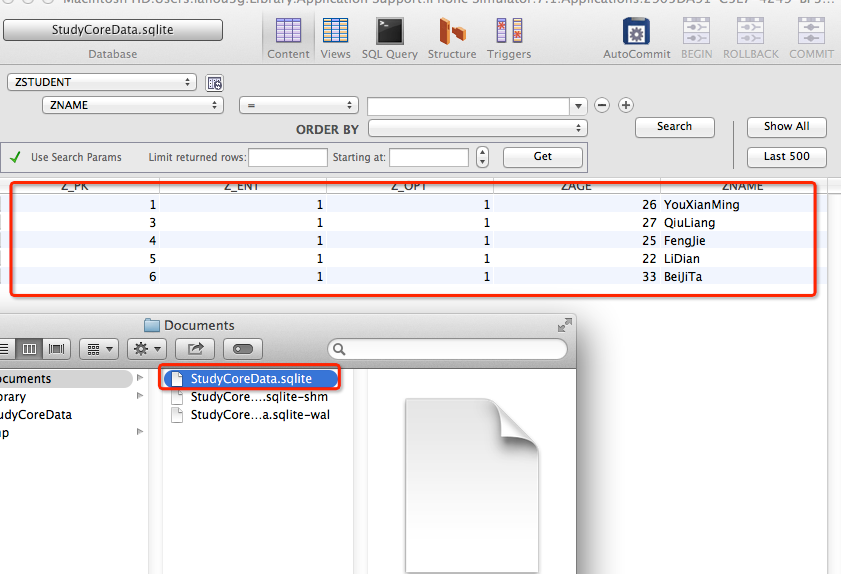Screen dimensions: 841x574
Task: Open search value combo box arrow
Action: (578, 106)
